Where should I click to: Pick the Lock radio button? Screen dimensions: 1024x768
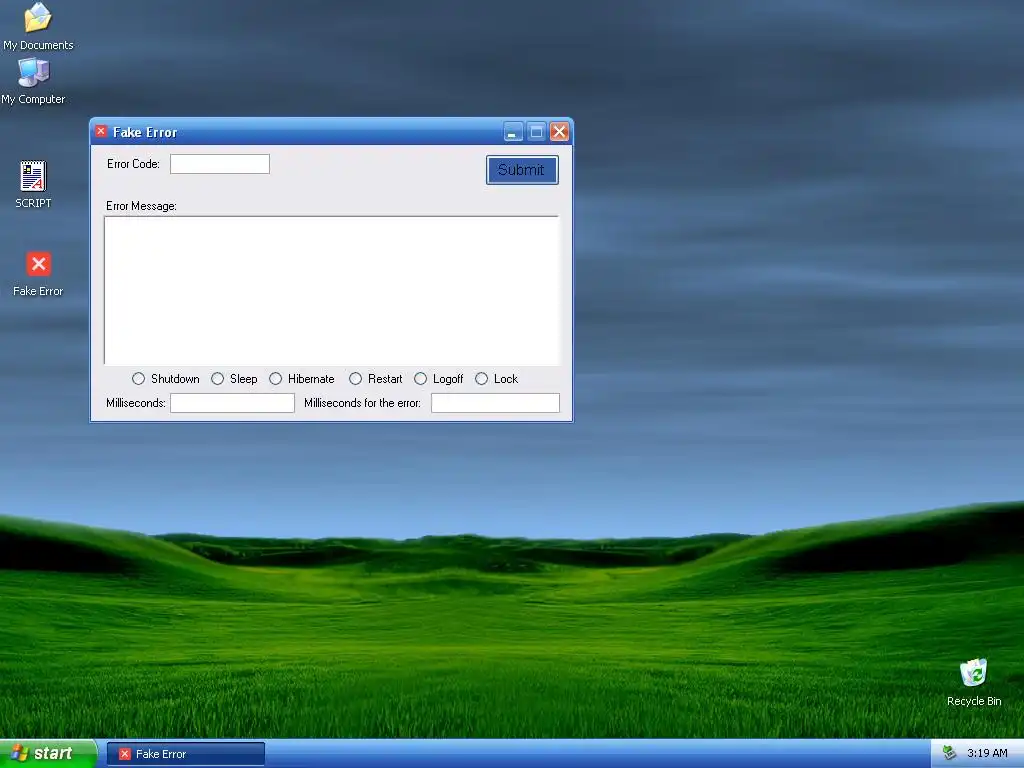coord(481,379)
